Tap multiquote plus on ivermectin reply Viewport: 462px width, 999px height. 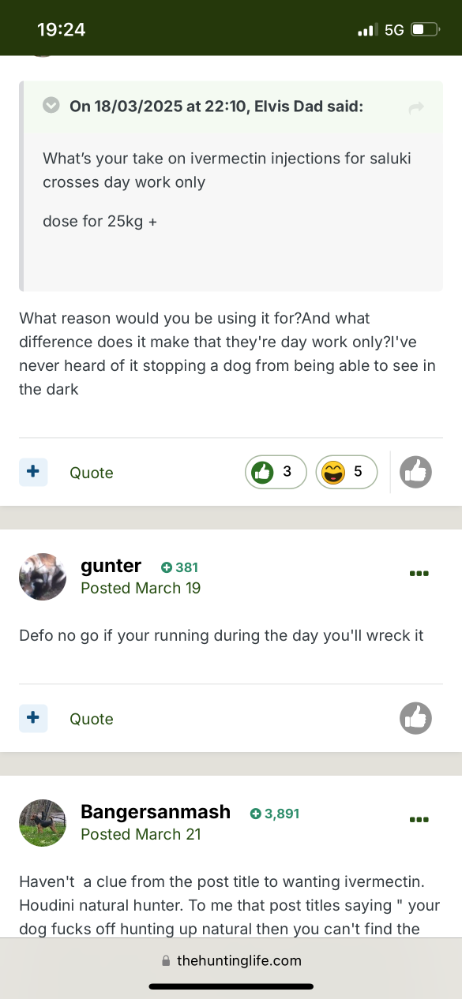point(33,472)
